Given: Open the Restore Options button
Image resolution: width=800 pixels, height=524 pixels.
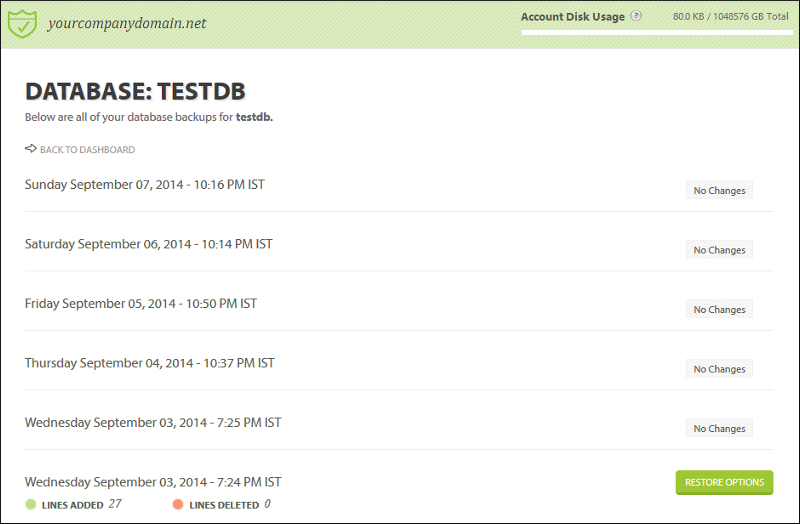Looking at the screenshot, I should [724, 482].
